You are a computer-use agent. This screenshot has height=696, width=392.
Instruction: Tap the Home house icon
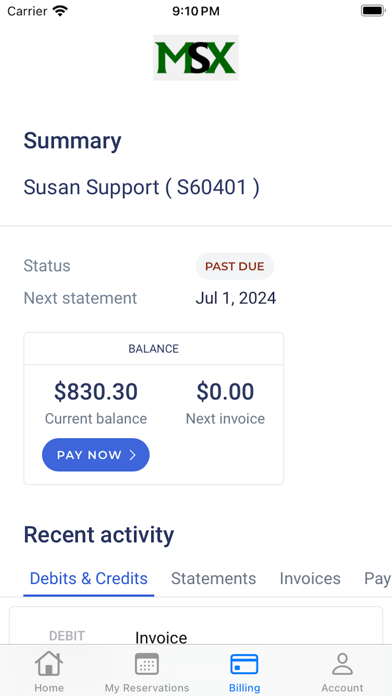click(x=49, y=664)
